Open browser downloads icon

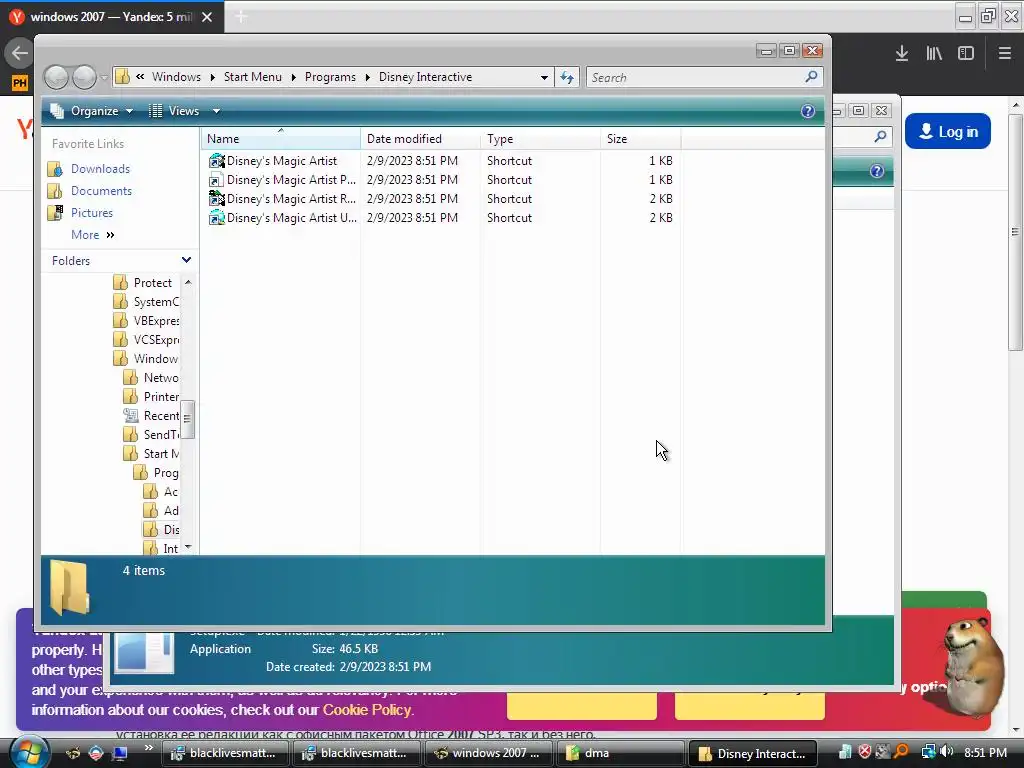902,54
